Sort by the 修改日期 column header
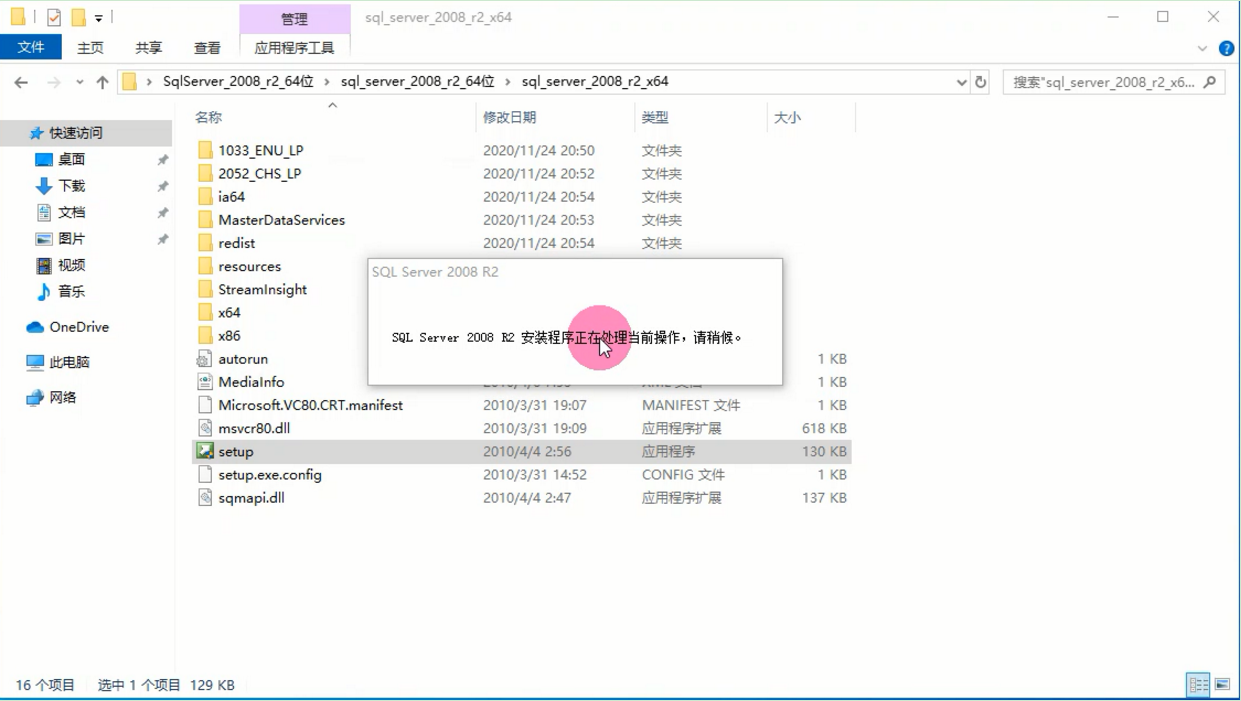1241x701 pixels. pos(509,117)
